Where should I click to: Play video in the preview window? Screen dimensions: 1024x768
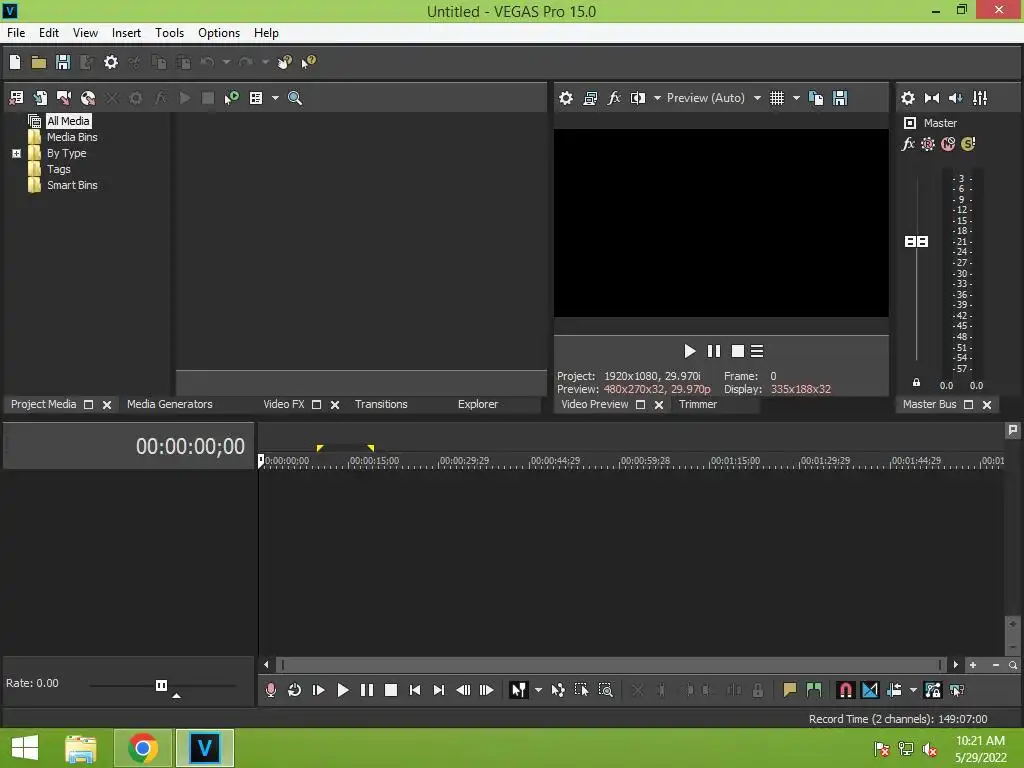point(690,351)
